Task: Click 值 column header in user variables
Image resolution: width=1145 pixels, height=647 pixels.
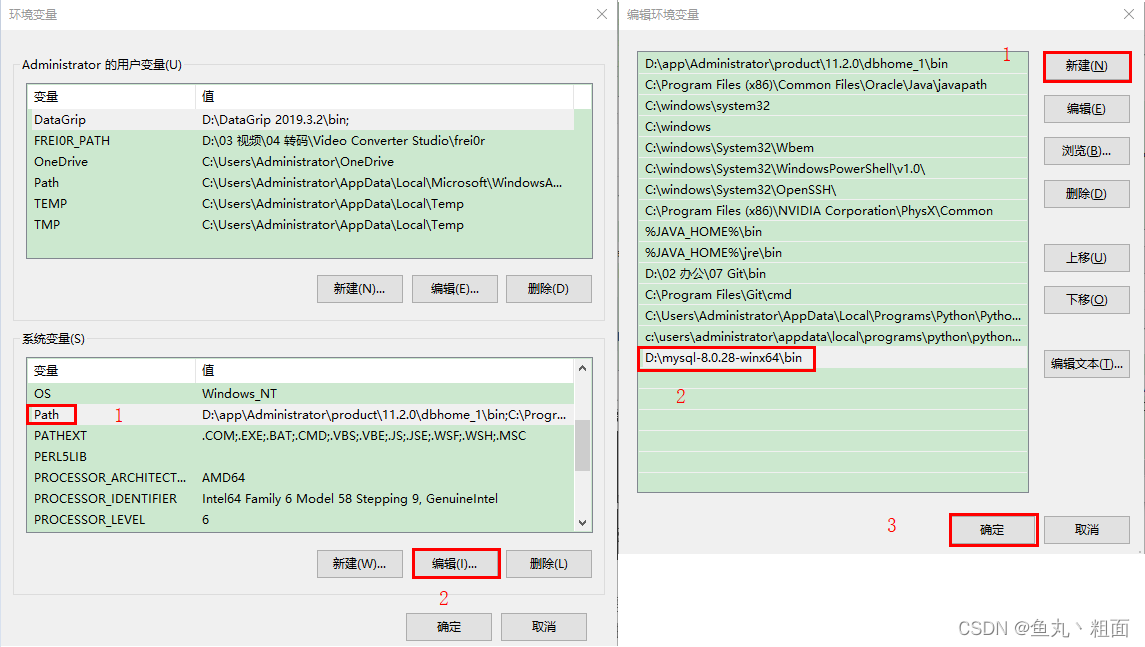Action: (x=385, y=96)
